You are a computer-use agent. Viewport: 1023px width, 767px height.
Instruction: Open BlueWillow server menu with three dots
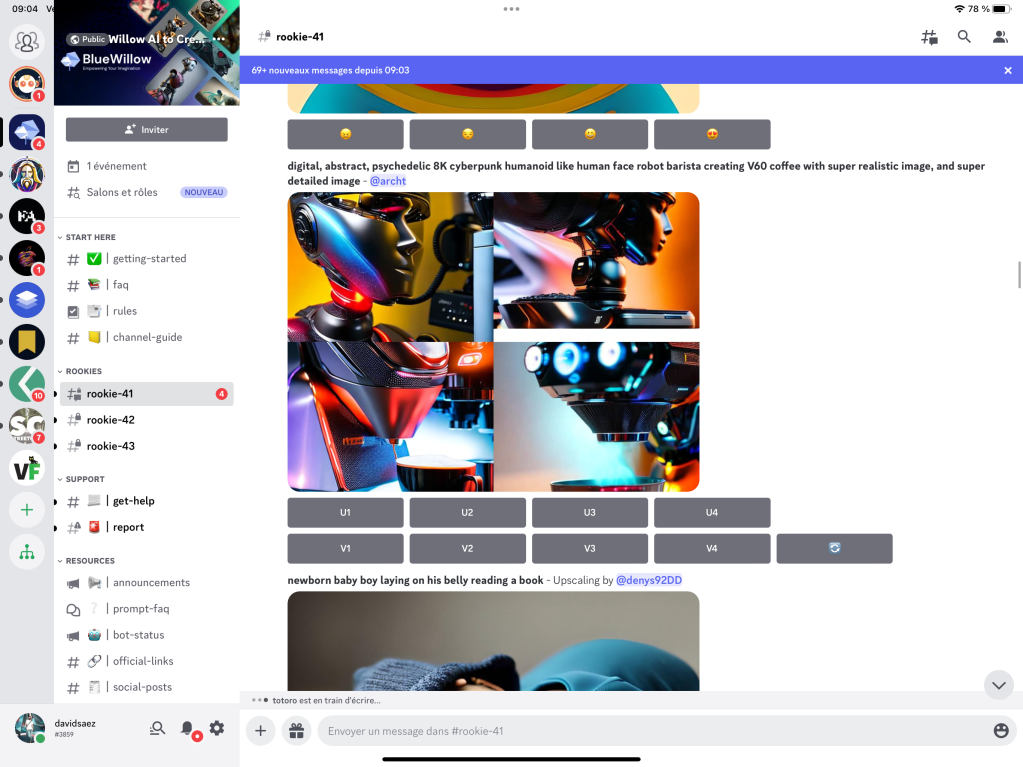pos(219,39)
